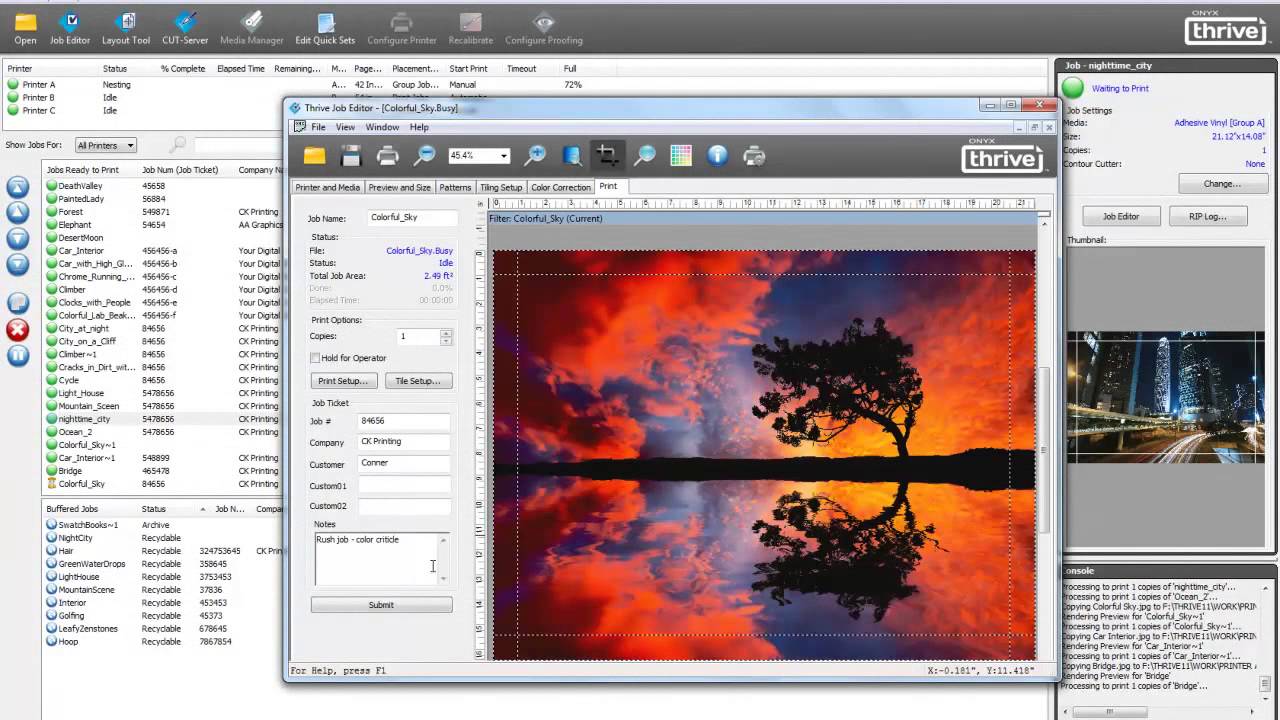Switch to the Color Correction tab

pos(560,187)
